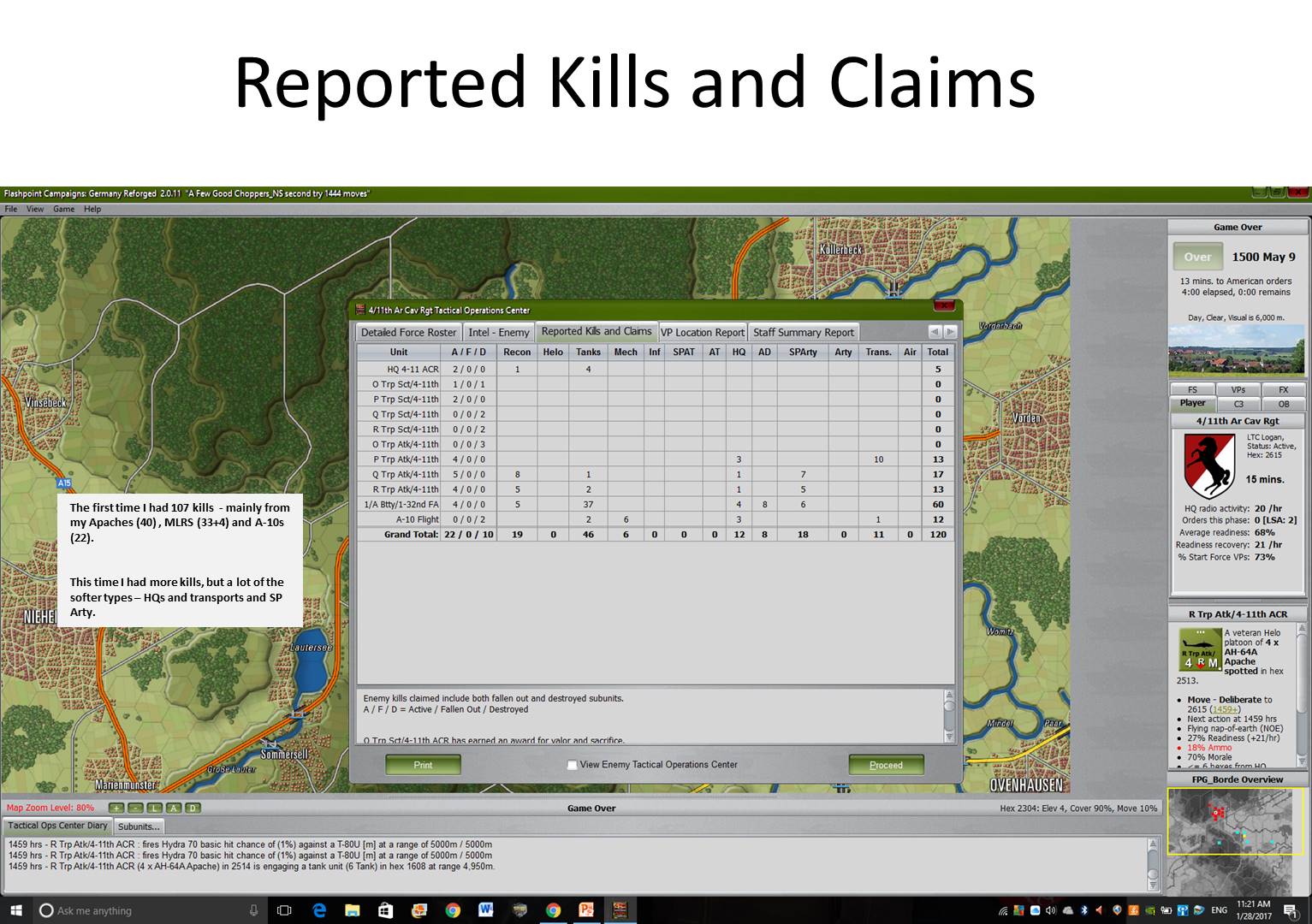Toggle the A map overlay button

(174, 808)
